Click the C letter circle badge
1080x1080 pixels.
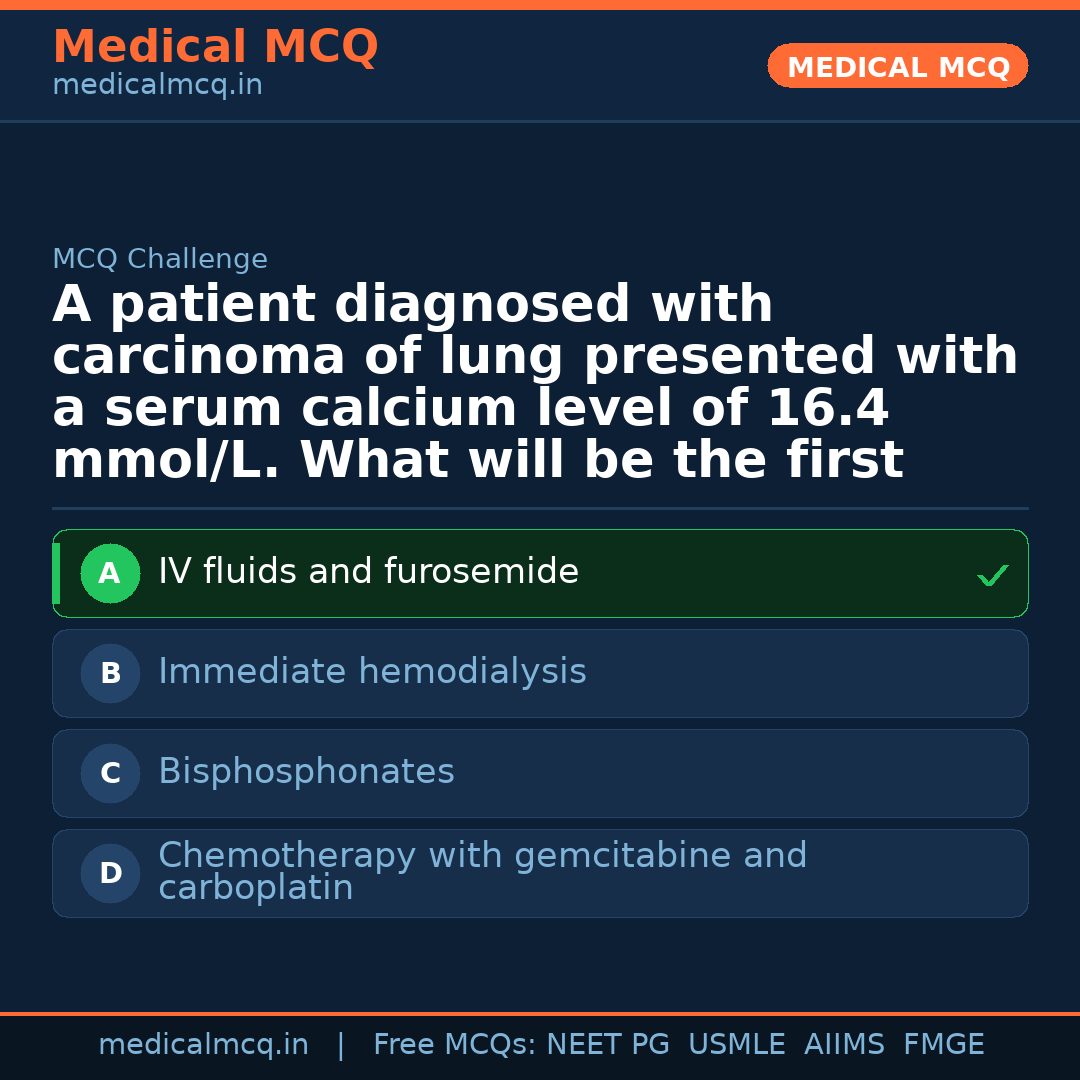pos(110,774)
